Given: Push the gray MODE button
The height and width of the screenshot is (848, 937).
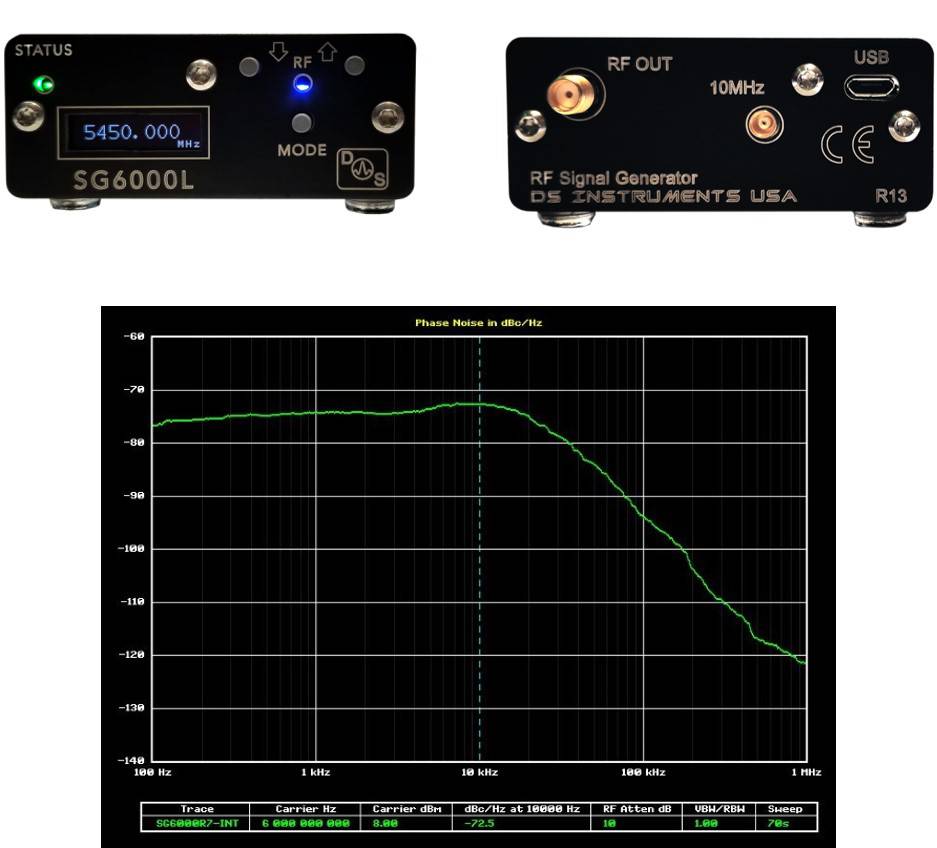Looking at the screenshot, I should (302, 123).
